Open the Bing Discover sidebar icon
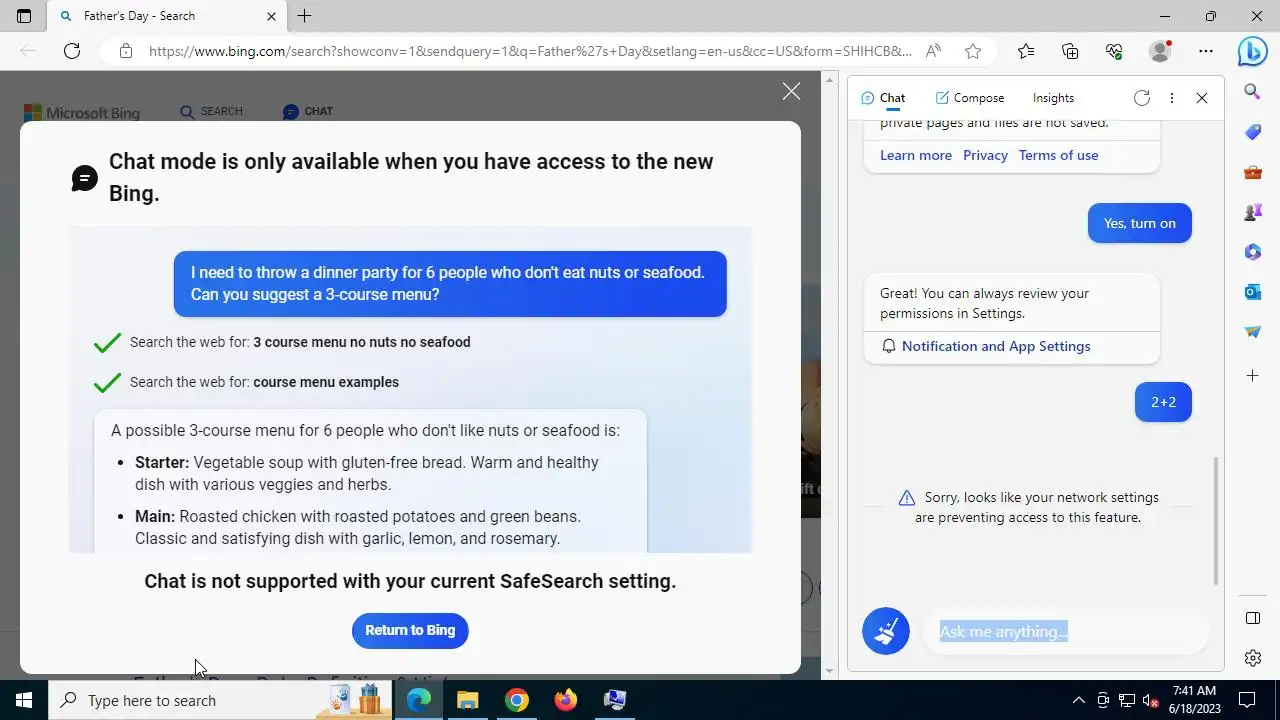This screenshot has height=720, width=1280. (1252, 51)
